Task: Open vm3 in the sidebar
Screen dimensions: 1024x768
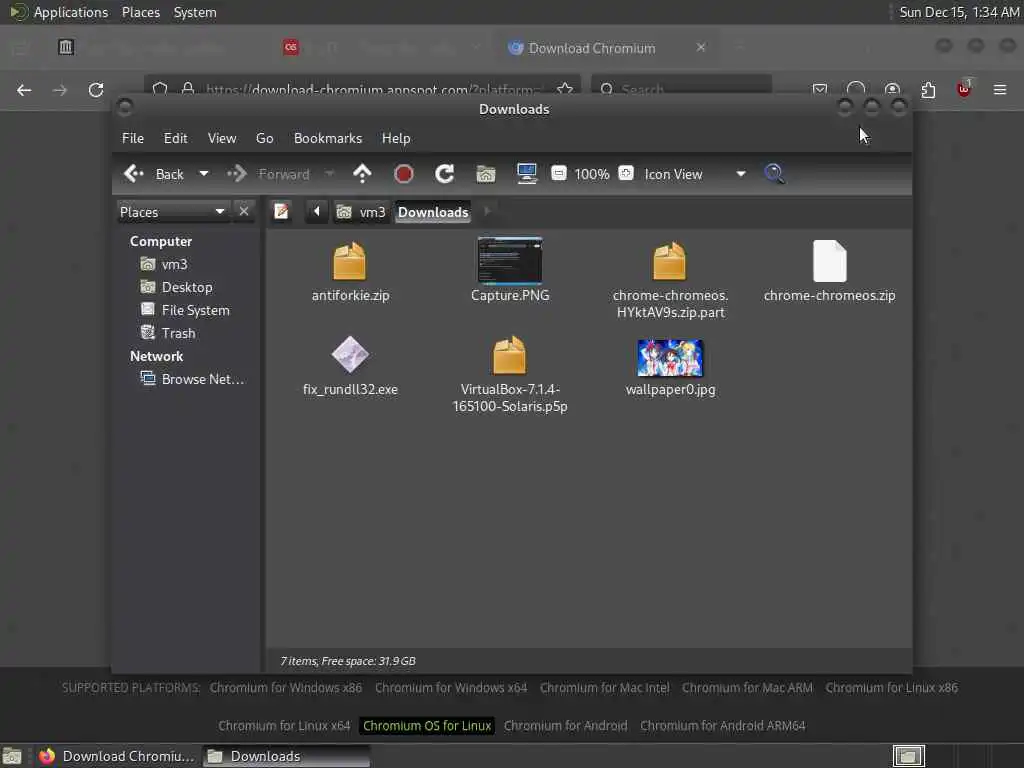Action: (165, 264)
